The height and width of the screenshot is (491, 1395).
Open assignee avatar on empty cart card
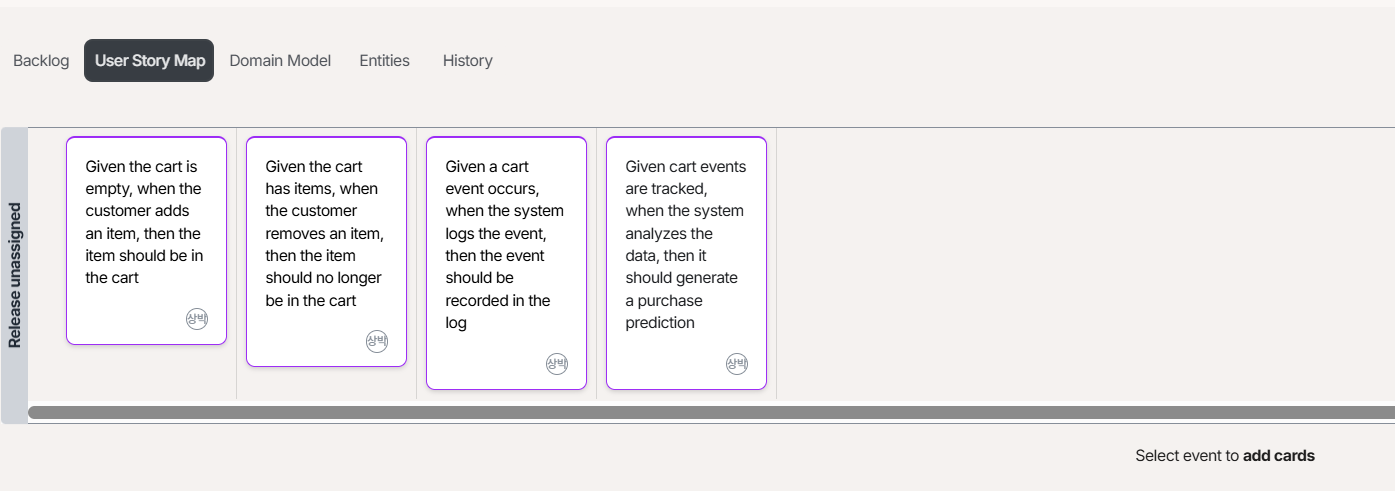196,319
